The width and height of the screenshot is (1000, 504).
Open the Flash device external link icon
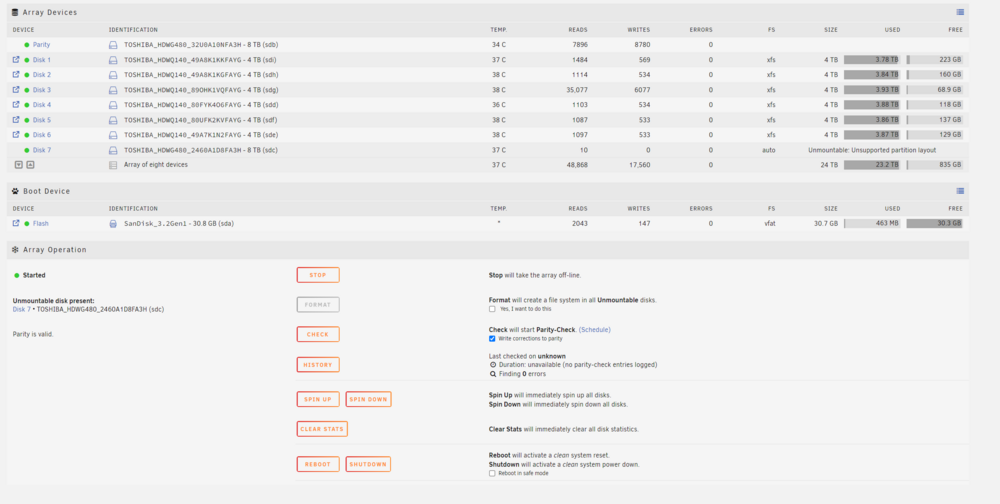pos(16,223)
